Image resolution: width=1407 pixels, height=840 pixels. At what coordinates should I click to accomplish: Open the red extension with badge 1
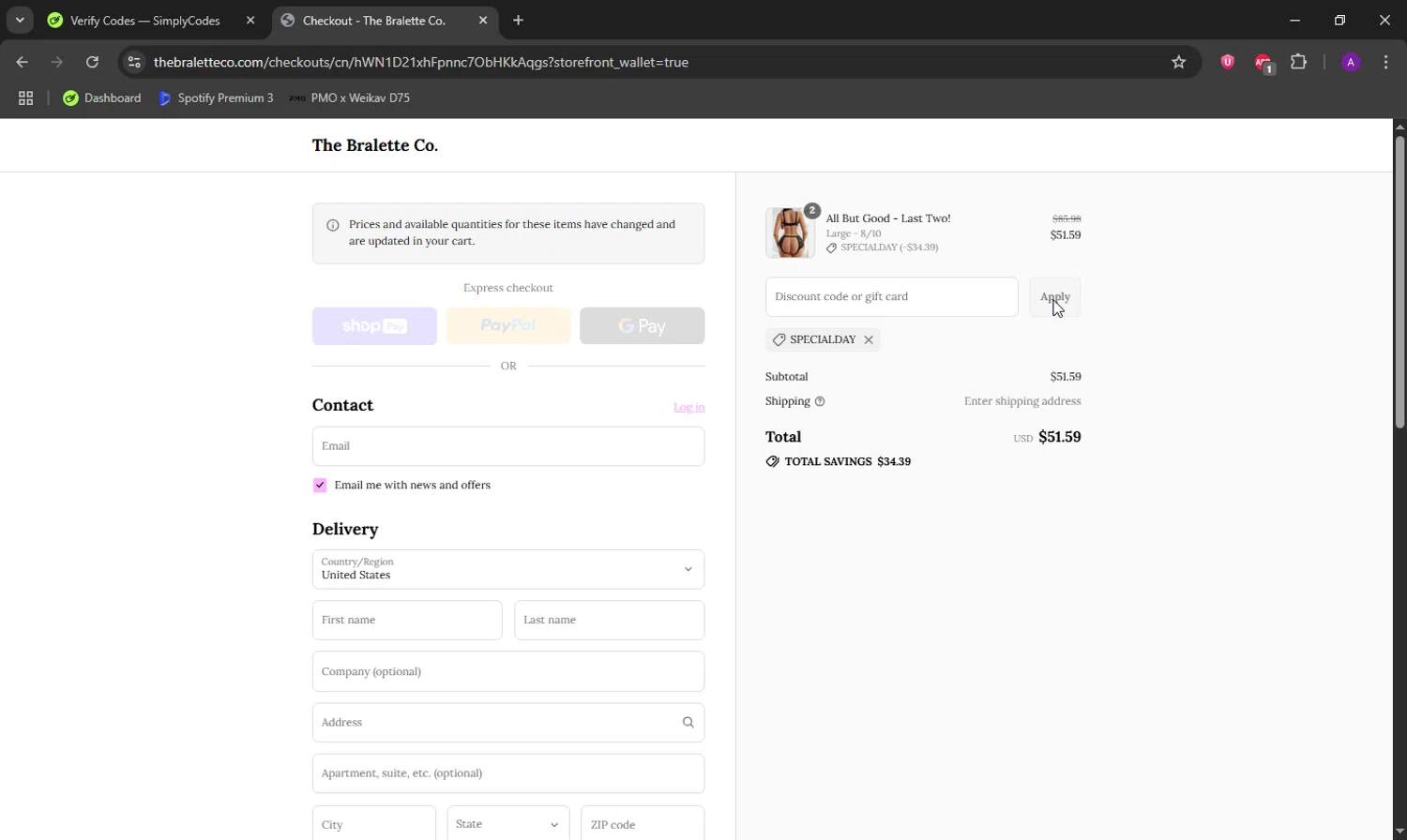point(1263,63)
